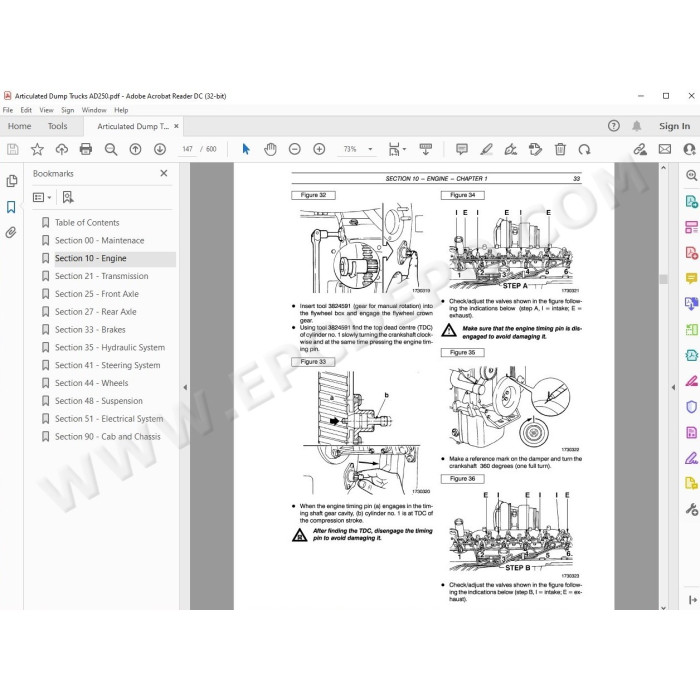Open the account profile icon

coord(689,149)
